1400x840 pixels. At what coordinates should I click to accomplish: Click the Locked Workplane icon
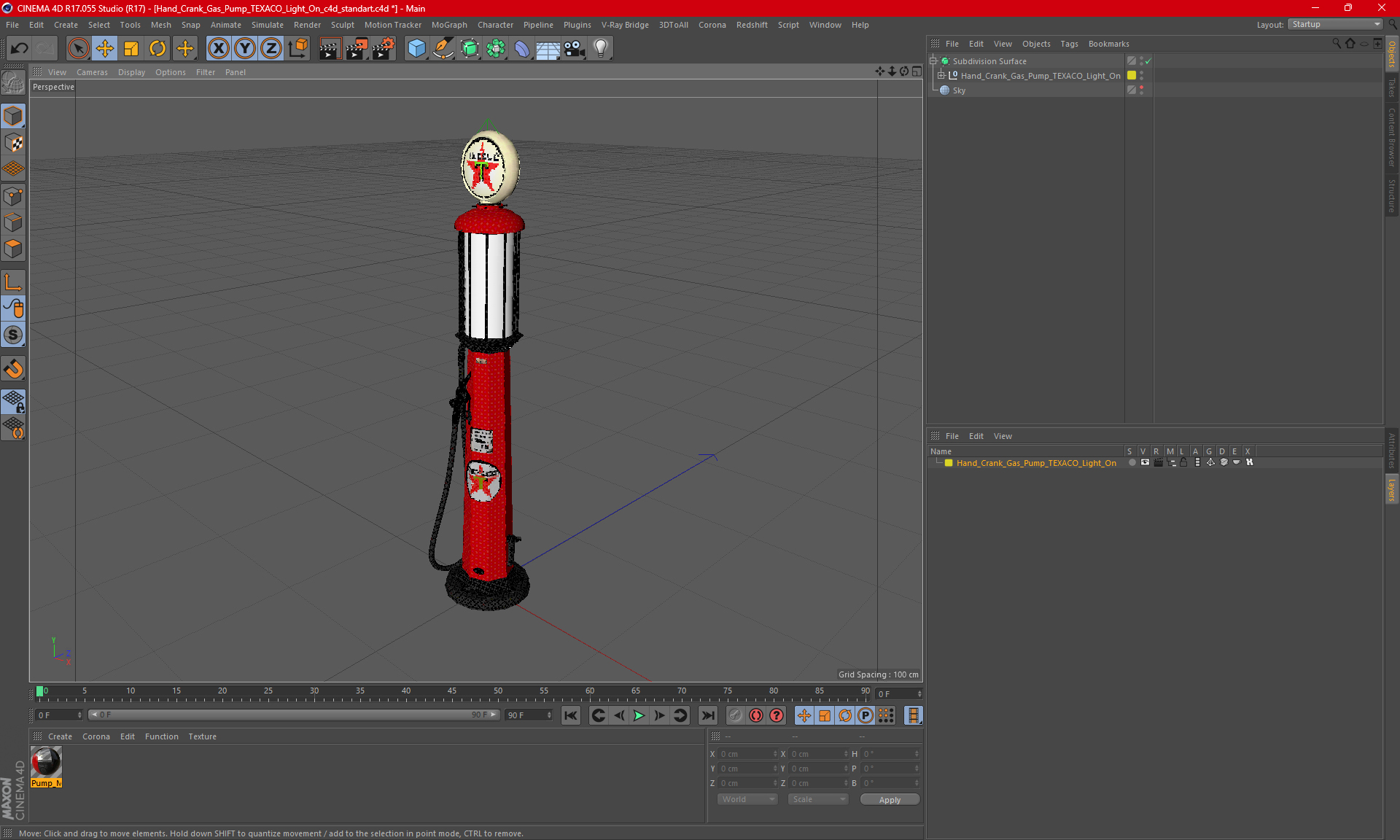13,401
